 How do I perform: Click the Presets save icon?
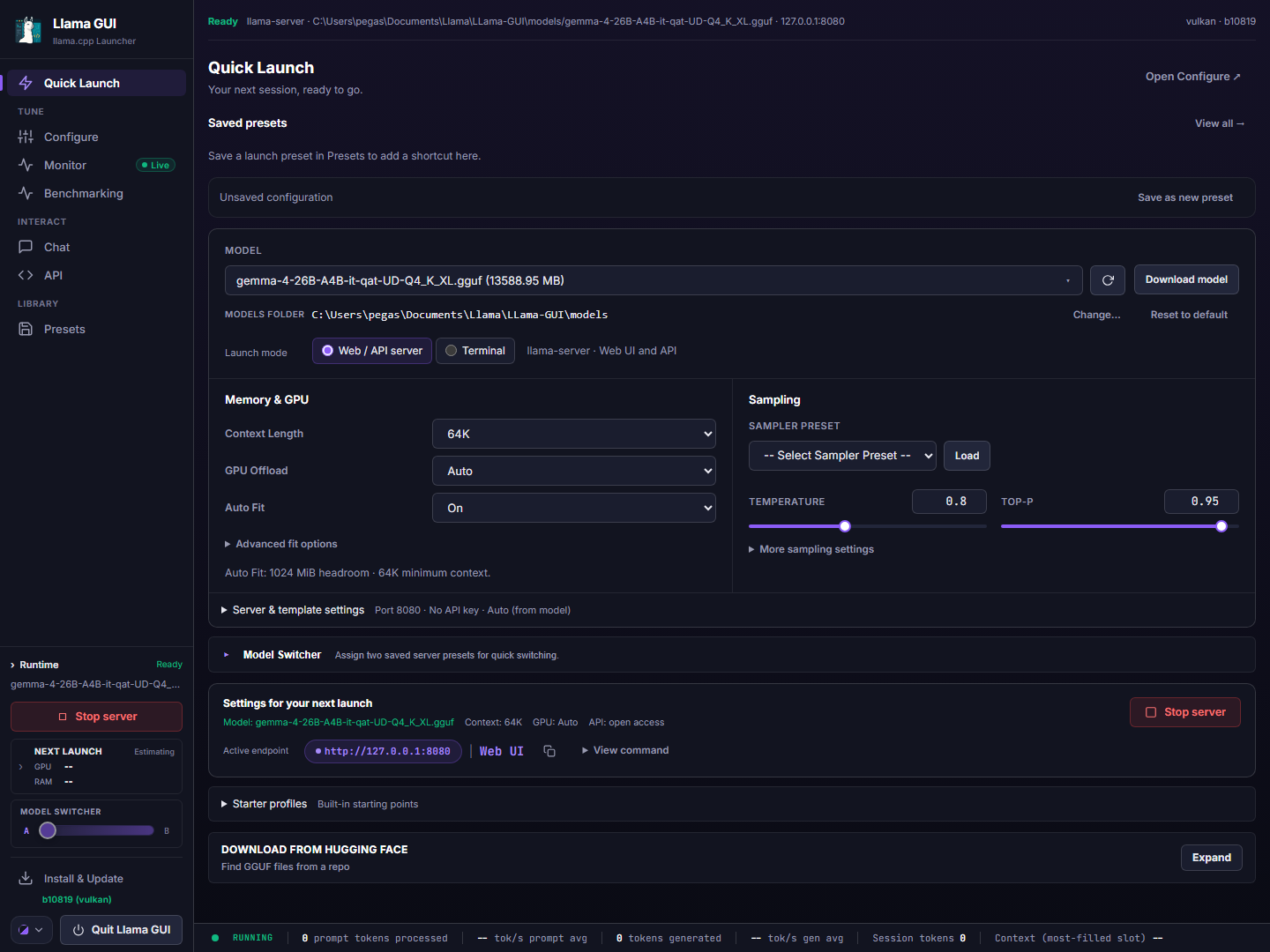(x=26, y=329)
